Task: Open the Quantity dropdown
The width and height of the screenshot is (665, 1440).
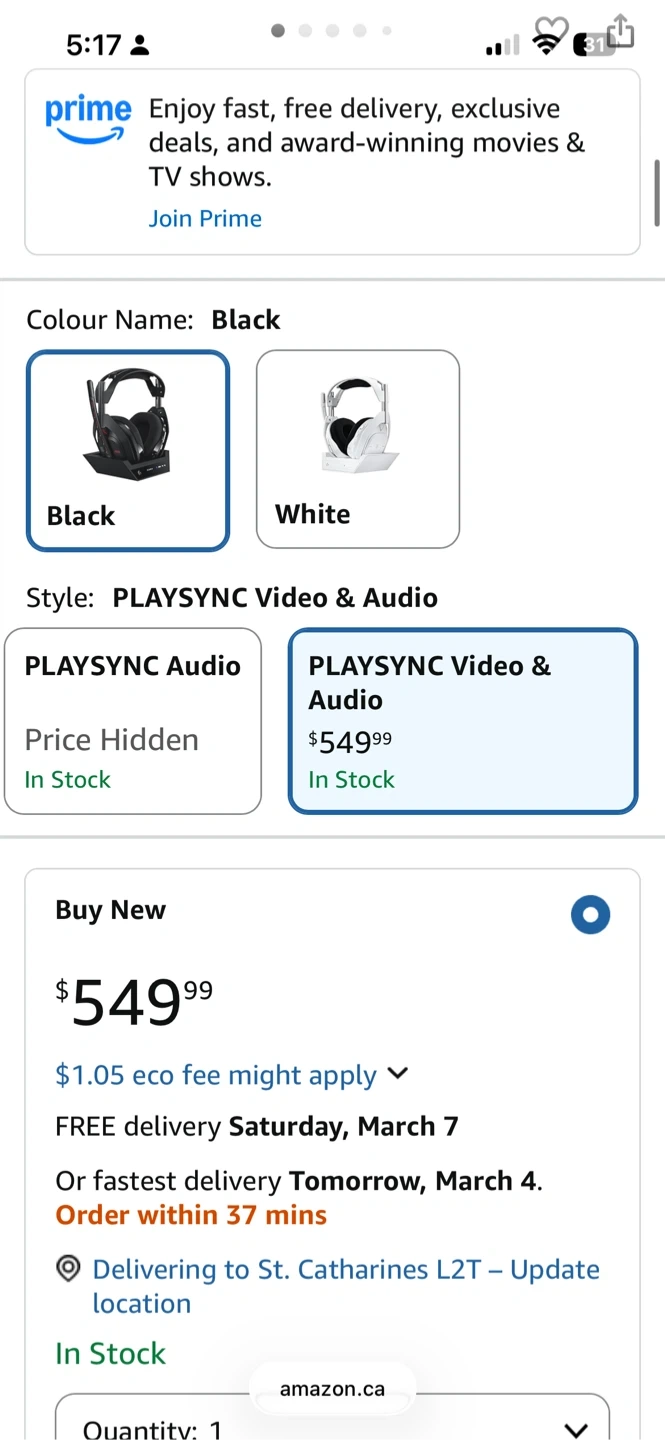Action: 331,1425
